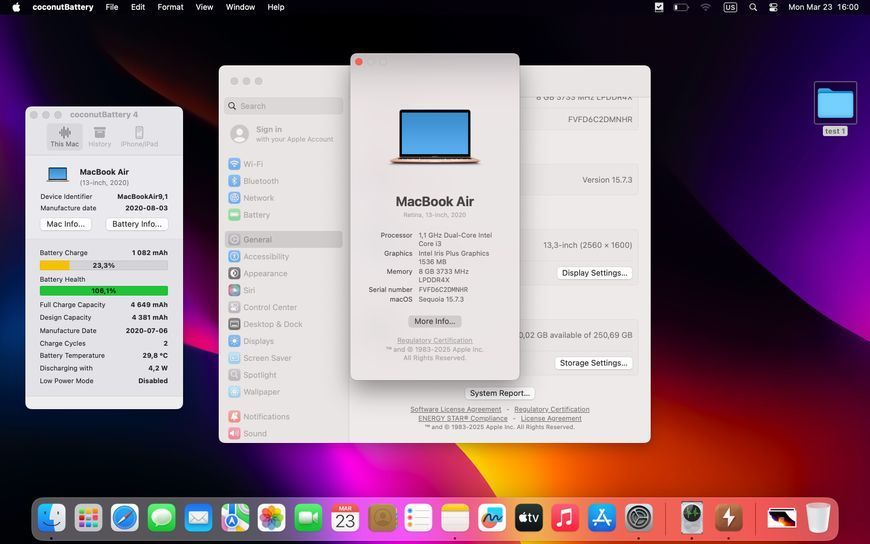
Task: Open the coconutBattery app menu
Action: click(x=63, y=7)
